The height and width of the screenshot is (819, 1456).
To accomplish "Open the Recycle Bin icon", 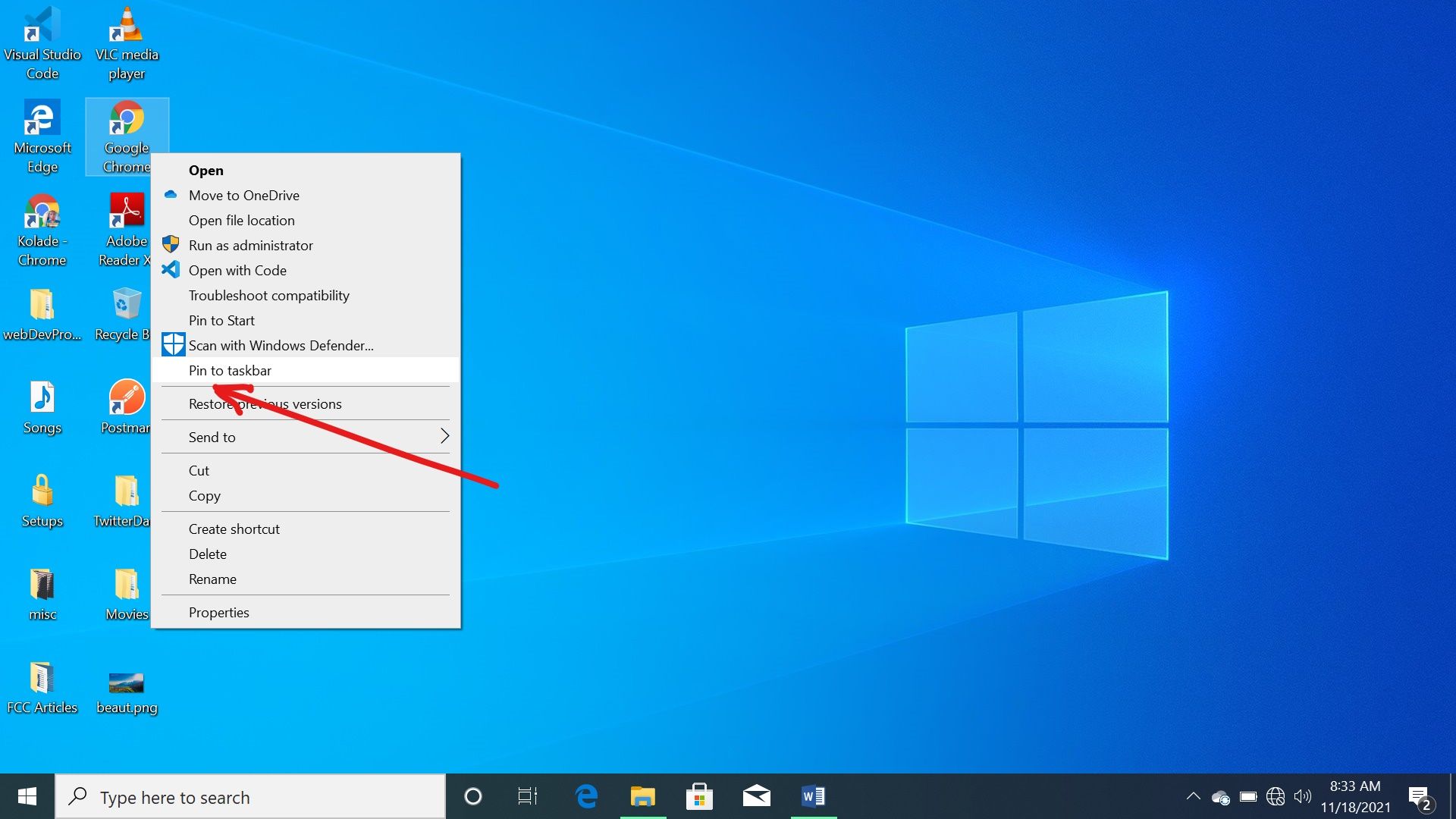I will 126,305.
